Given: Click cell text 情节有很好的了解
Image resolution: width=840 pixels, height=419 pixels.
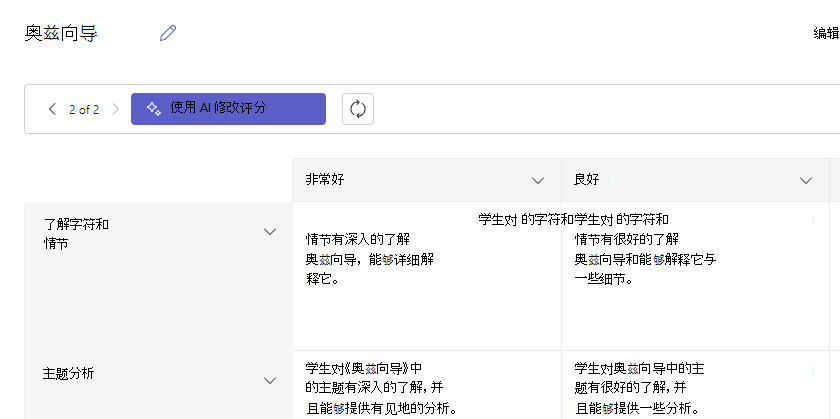Looking at the screenshot, I should 627,239.
